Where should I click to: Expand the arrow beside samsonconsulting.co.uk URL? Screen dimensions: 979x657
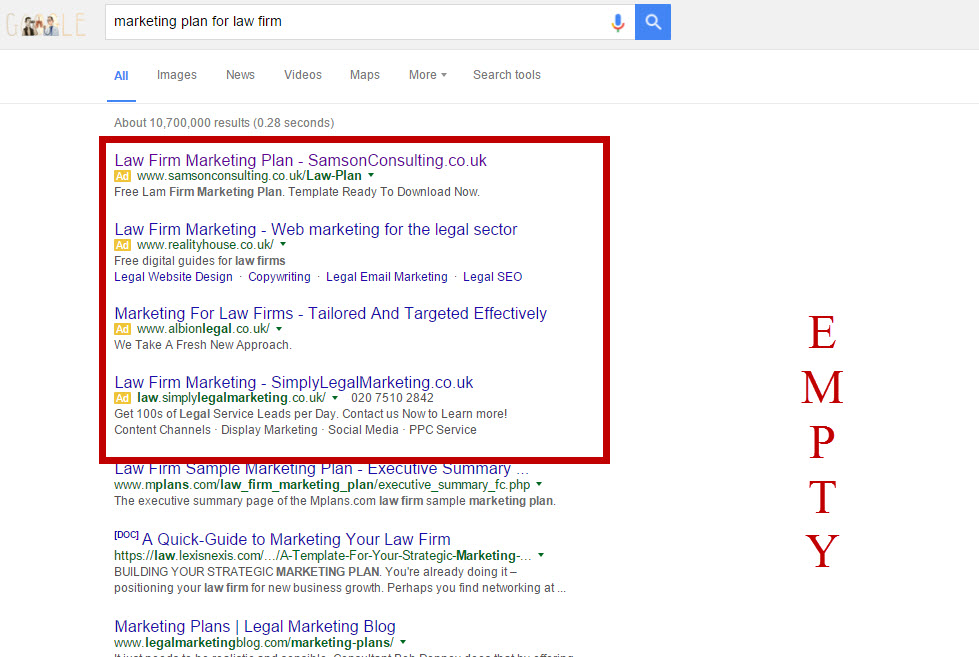point(371,175)
